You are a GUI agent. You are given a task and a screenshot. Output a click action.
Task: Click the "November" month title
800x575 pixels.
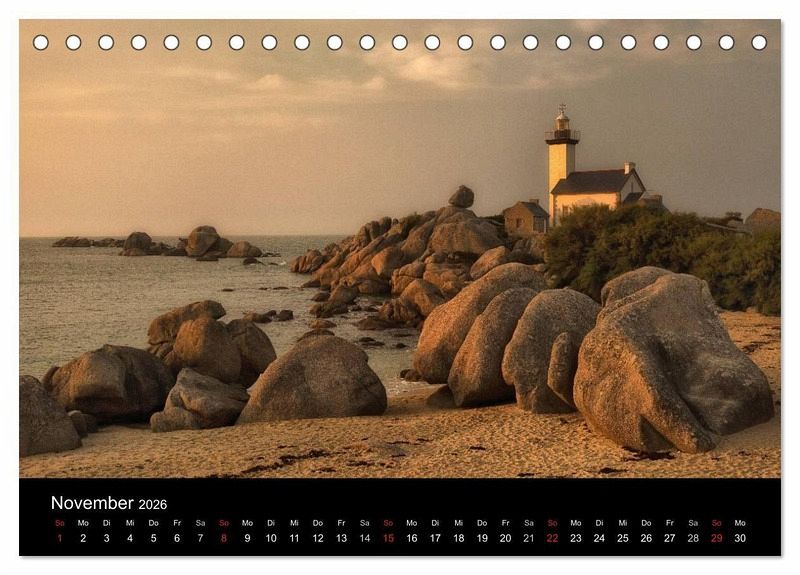click(x=92, y=503)
